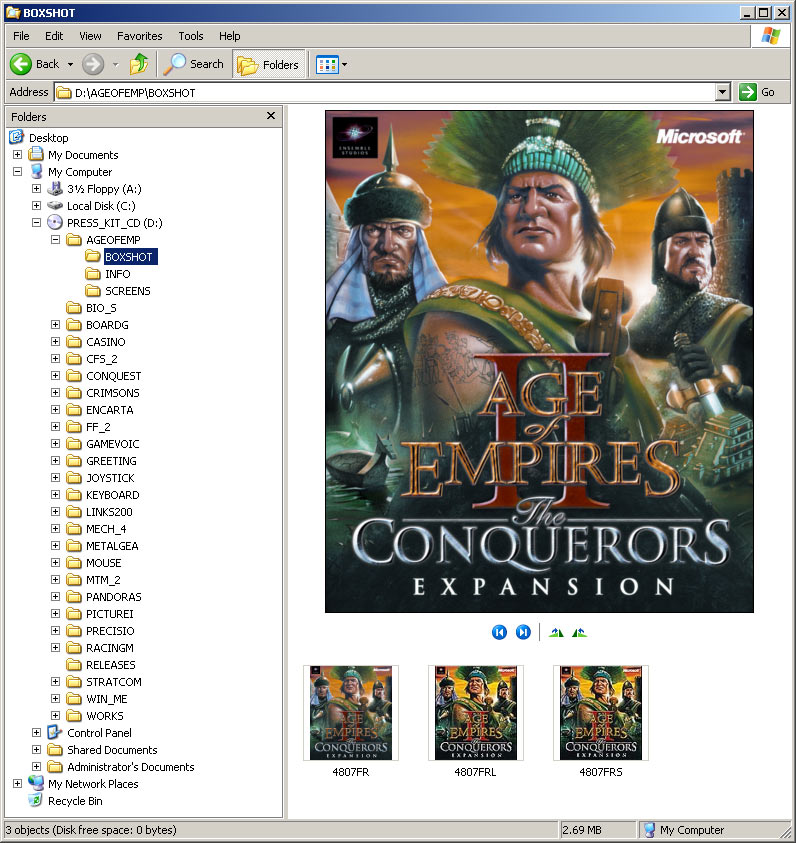Screen dimensions: 796x843
Task: Select the SCREENS folder in tree
Action: [x=127, y=291]
